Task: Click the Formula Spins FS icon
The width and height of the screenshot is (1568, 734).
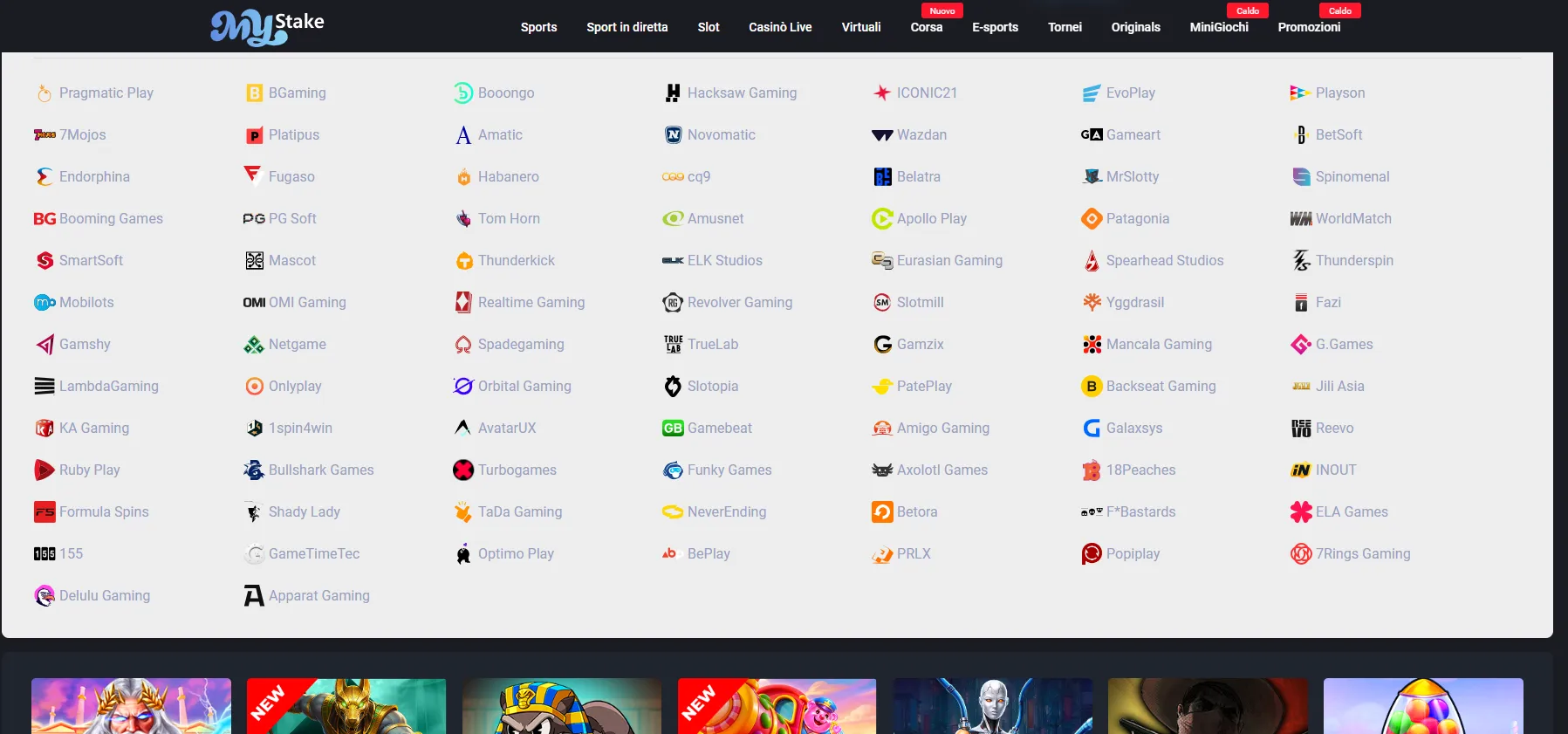Action: coord(45,511)
